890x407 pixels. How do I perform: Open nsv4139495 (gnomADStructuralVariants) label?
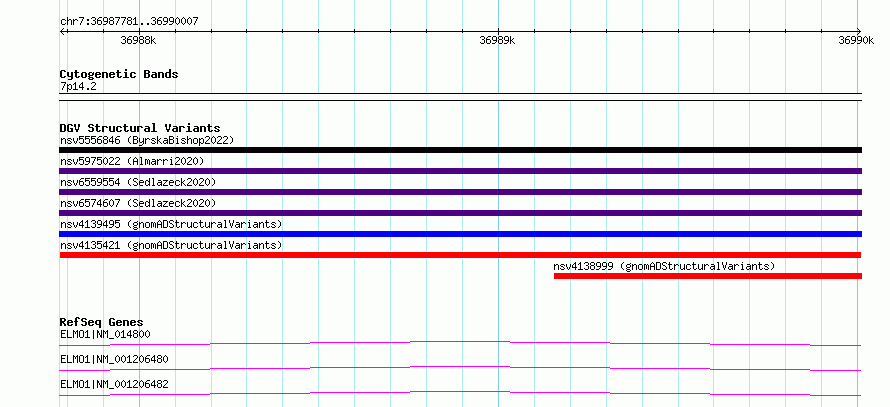click(x=171, y=224)
